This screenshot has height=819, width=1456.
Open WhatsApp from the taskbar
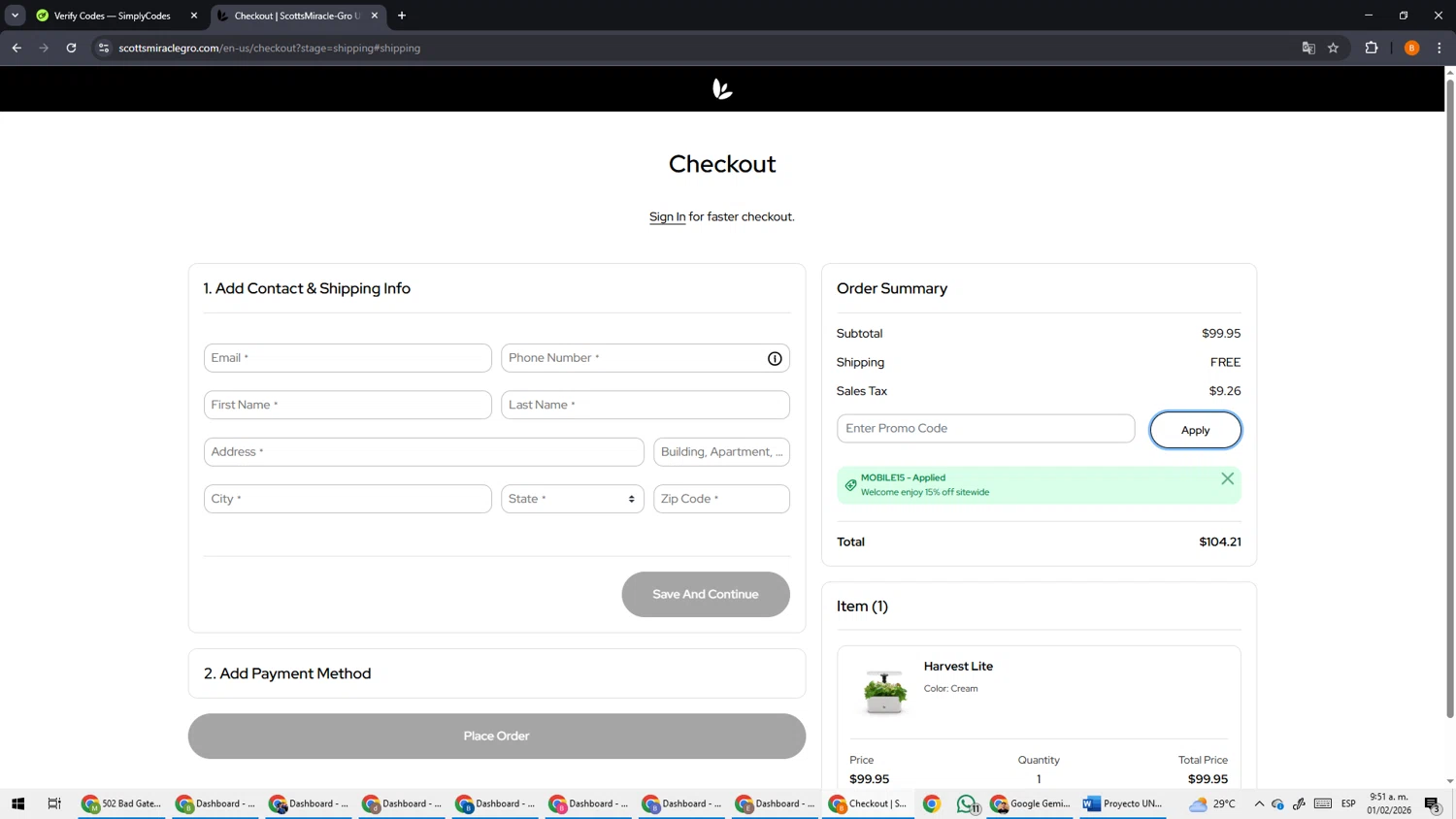pyautogui.click(x=967, y=803)
